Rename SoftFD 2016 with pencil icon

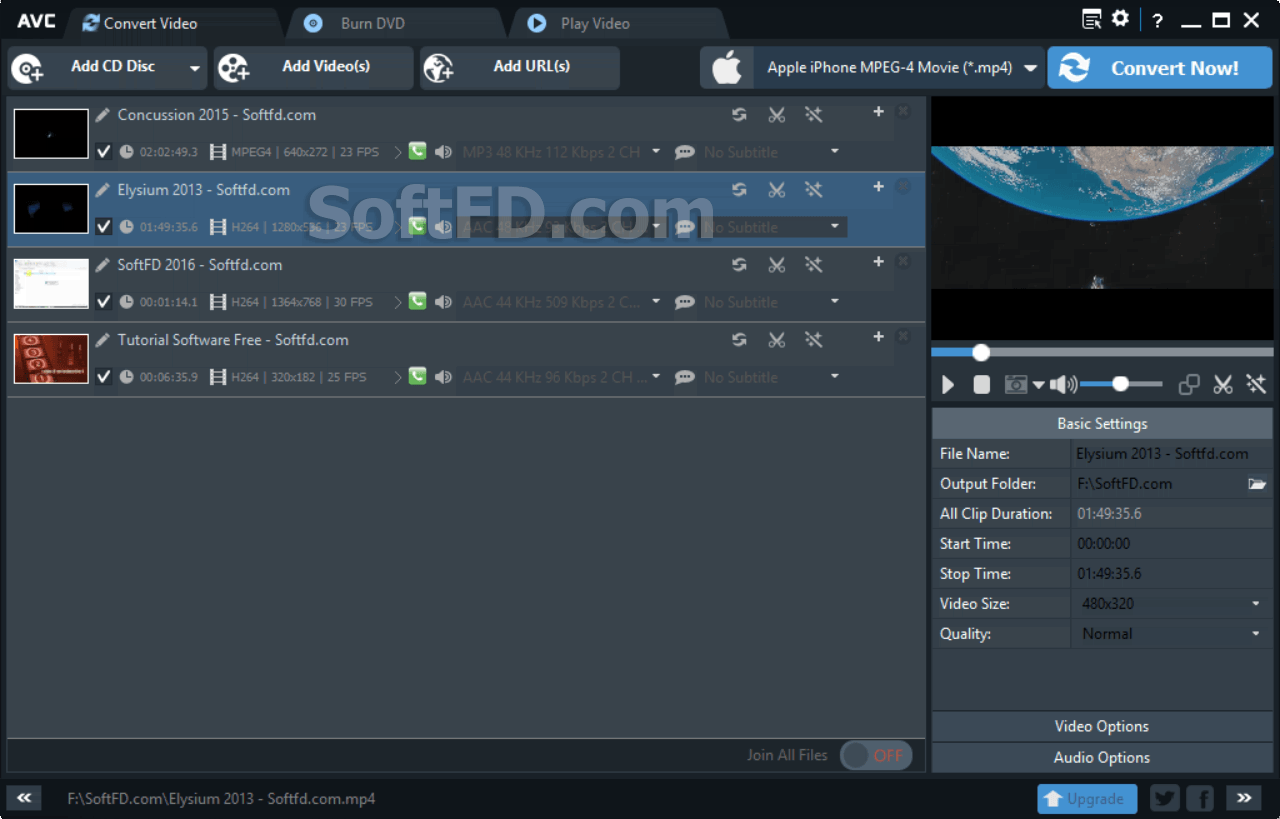click(x=103, y=265)
